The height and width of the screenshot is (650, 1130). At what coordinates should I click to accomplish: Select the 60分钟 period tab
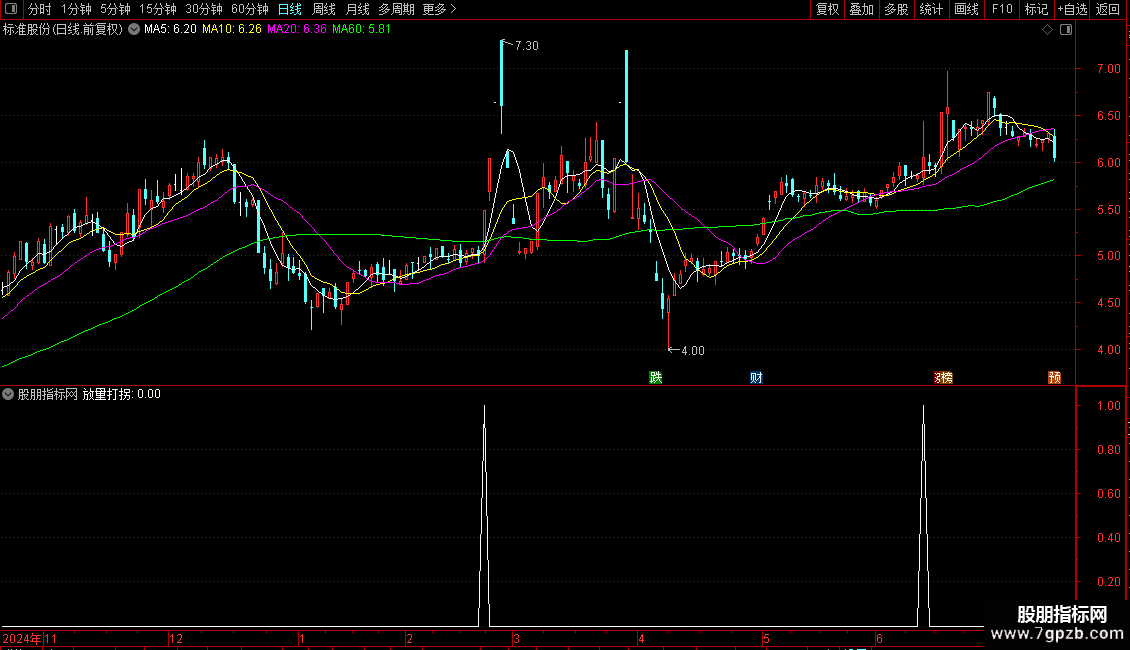(x=249, y=9)
